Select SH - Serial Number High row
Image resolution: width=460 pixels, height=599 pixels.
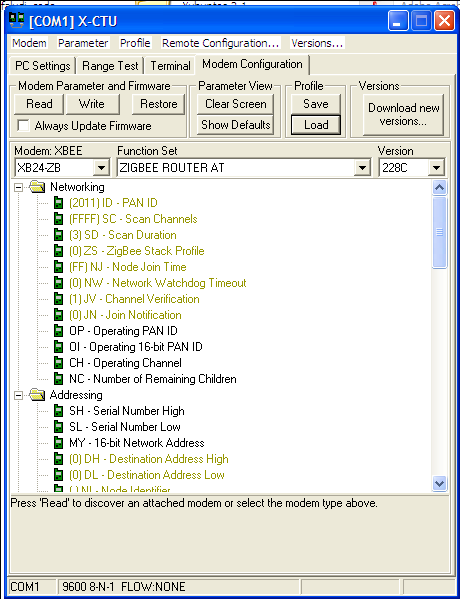[127, 411]
